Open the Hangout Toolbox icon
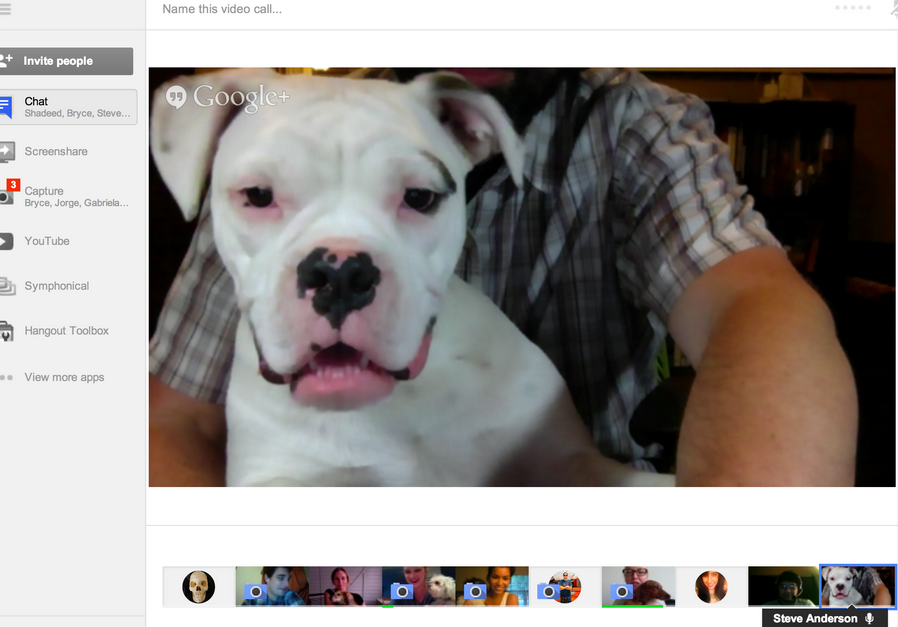The height and width of the screenshot is (627, 898). [6, 331]
